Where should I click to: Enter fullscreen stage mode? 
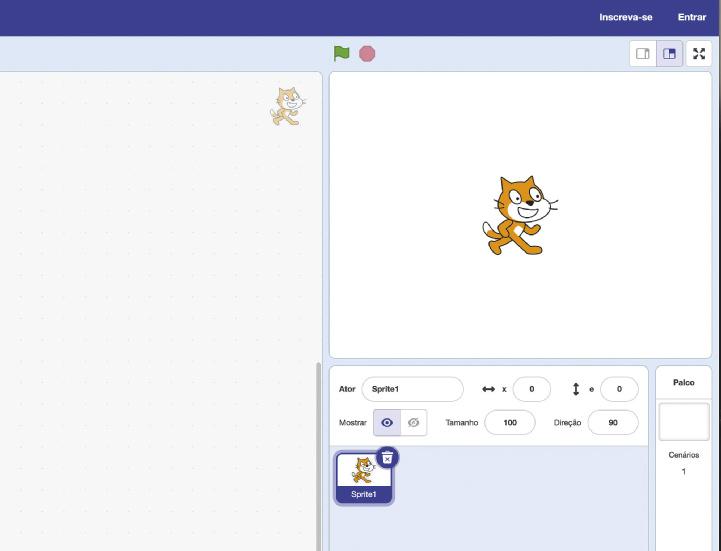click(x=699, y=54)
